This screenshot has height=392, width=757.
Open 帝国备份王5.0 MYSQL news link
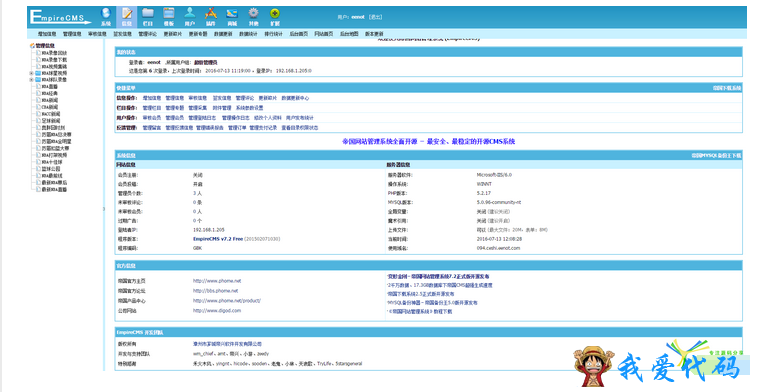[432, 303]
